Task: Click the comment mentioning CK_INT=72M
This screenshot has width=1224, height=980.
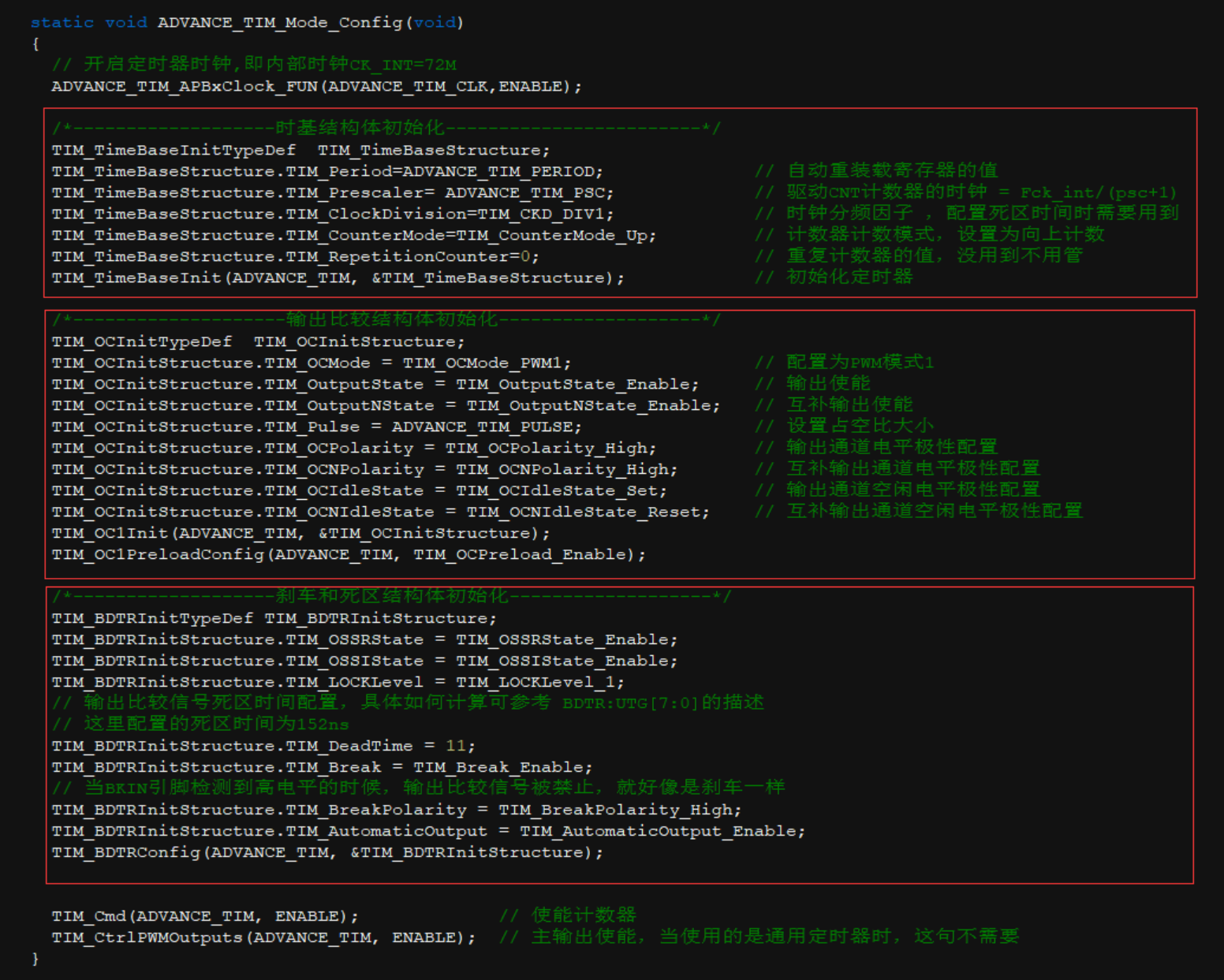Action: coord(254,64)
